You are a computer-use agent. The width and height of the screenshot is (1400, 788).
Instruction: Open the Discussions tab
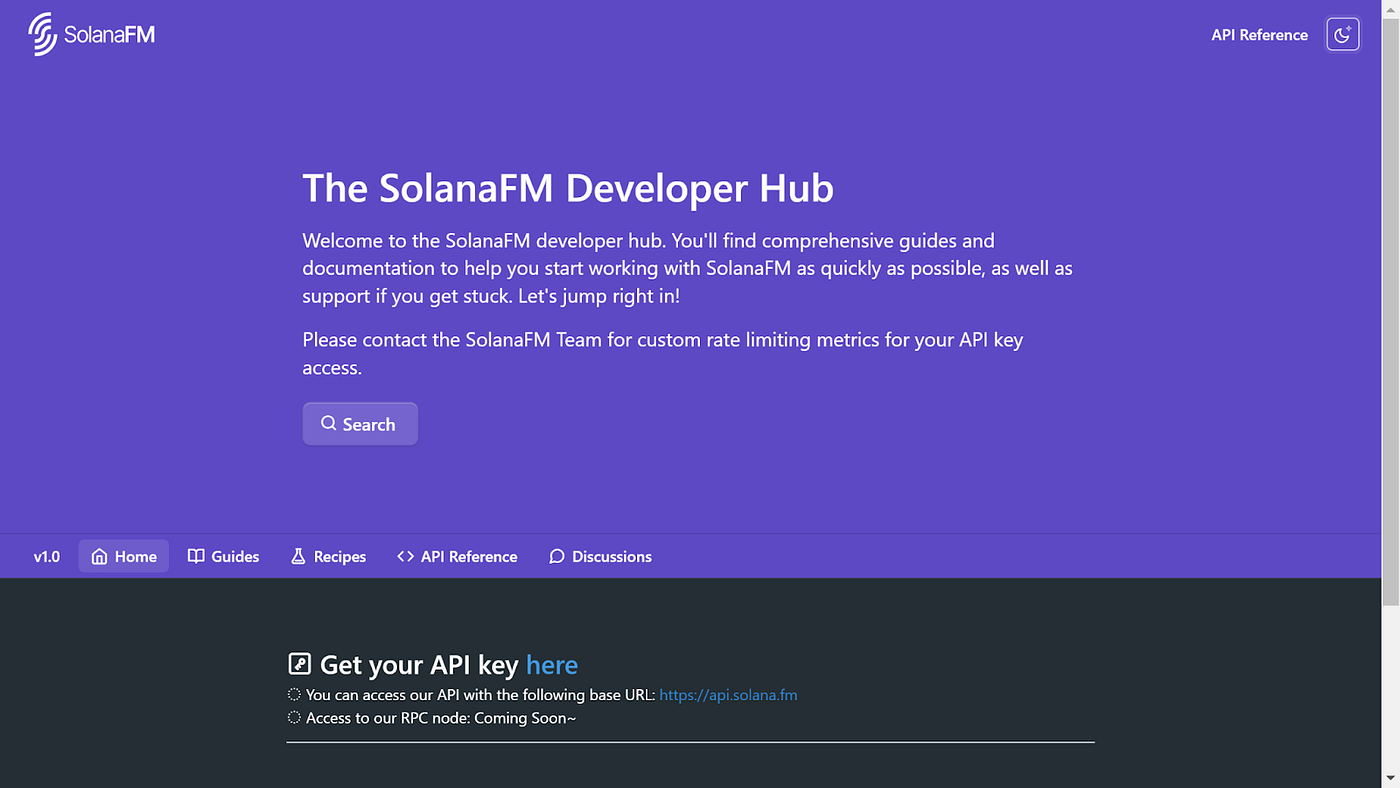point(600,556)
